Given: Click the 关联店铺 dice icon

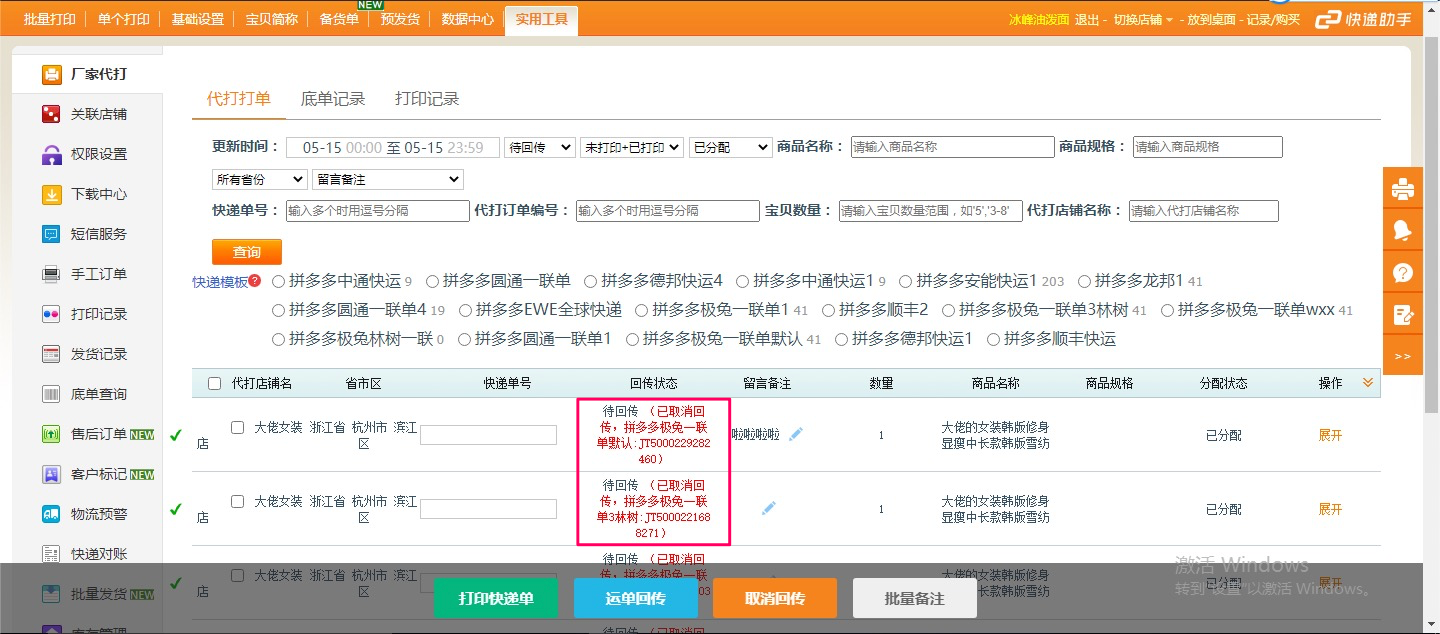Looking at the screenshot, I should pyautogui.click(x=52, y=114).
